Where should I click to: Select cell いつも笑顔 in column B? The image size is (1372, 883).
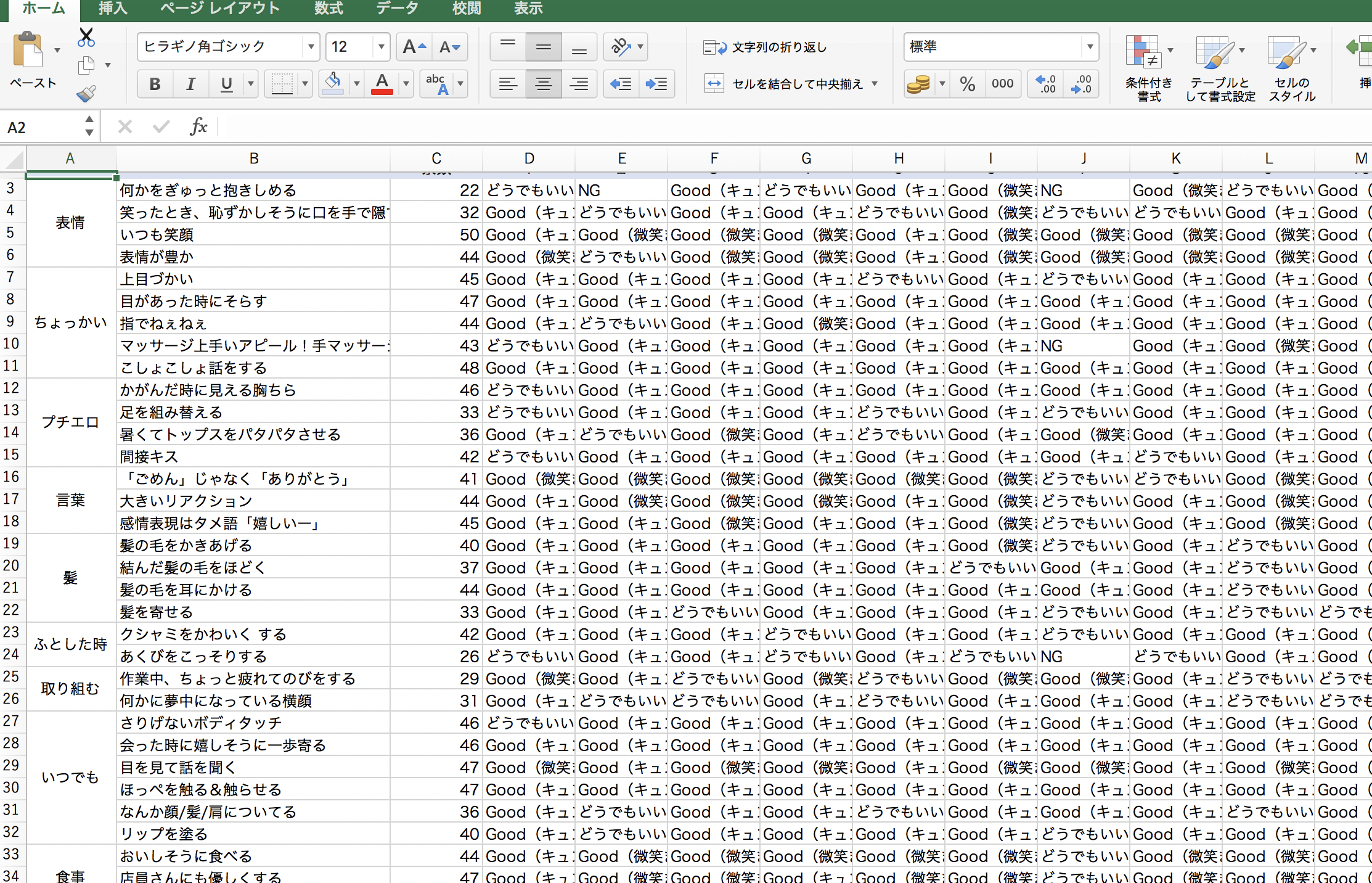point(253,235)
